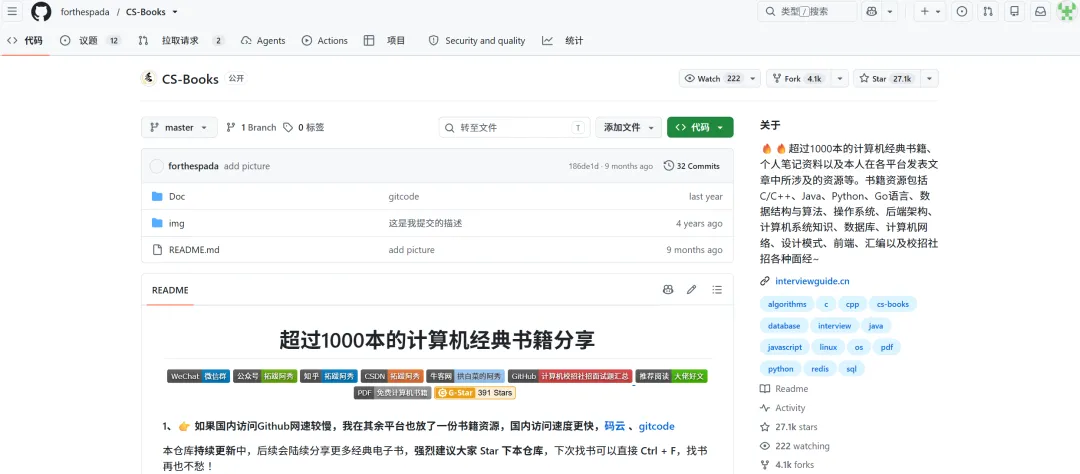Expand the Watch options dropdown arrow

pos(754,79)
